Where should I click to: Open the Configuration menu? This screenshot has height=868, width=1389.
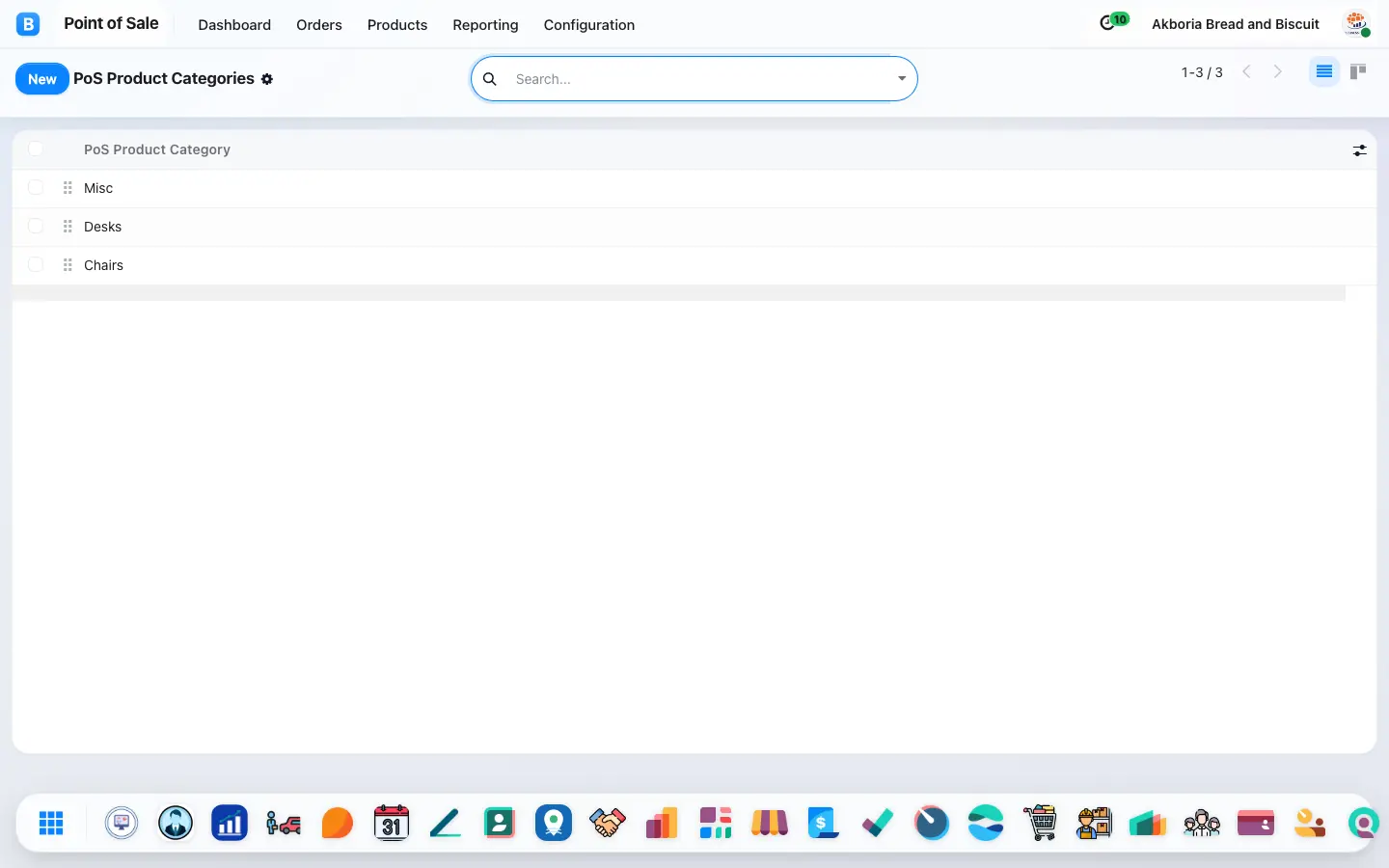(589, 25)
